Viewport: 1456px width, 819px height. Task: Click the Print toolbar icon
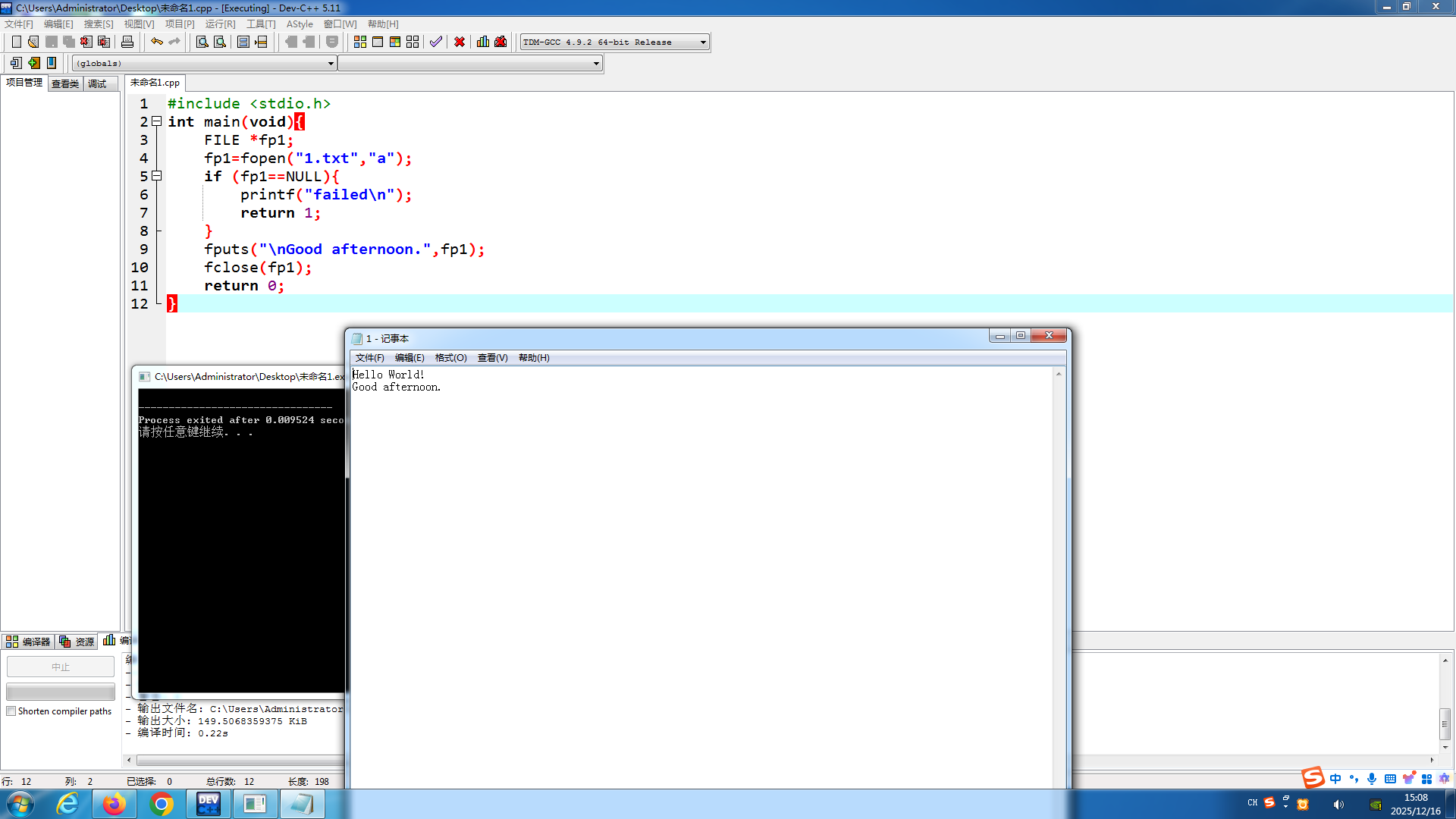click(x=127, y=42)
